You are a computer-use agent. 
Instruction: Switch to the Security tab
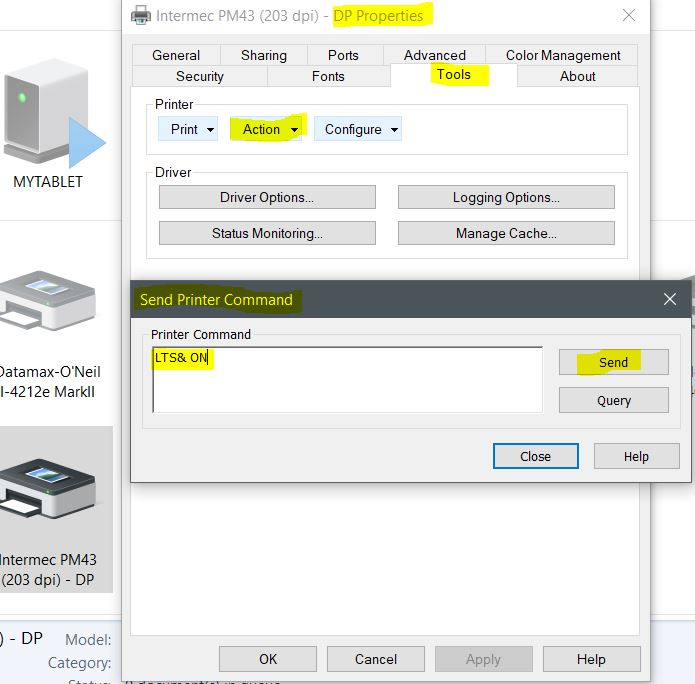tap(199, 76)
